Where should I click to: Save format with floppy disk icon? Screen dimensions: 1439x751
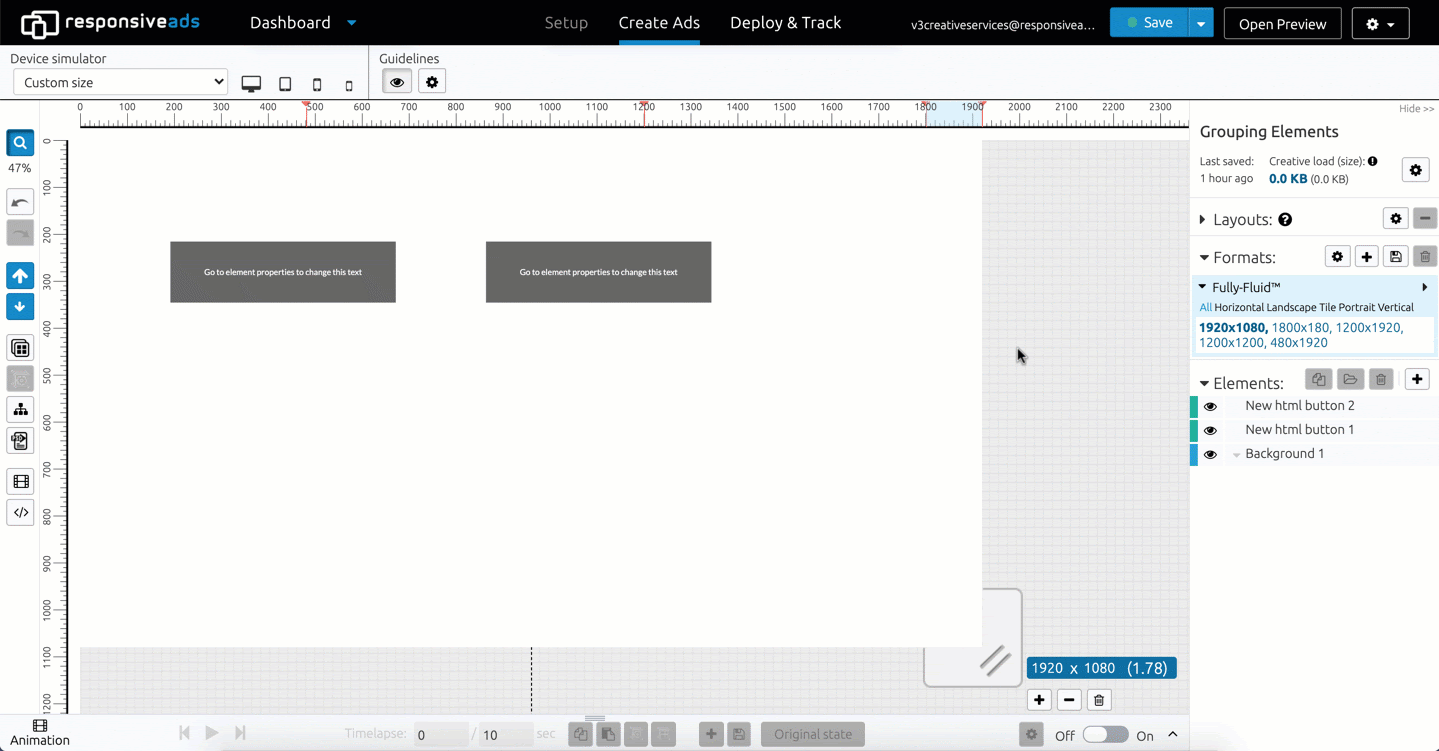click(1396, 257)
